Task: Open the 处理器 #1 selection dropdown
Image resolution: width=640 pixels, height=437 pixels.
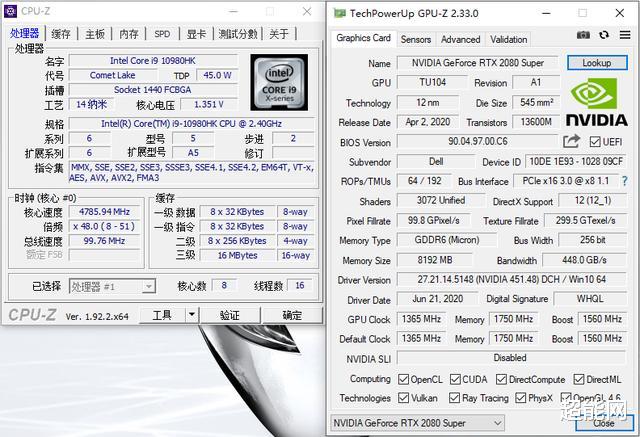Action: pyautogui.click(x=112, y=286)
